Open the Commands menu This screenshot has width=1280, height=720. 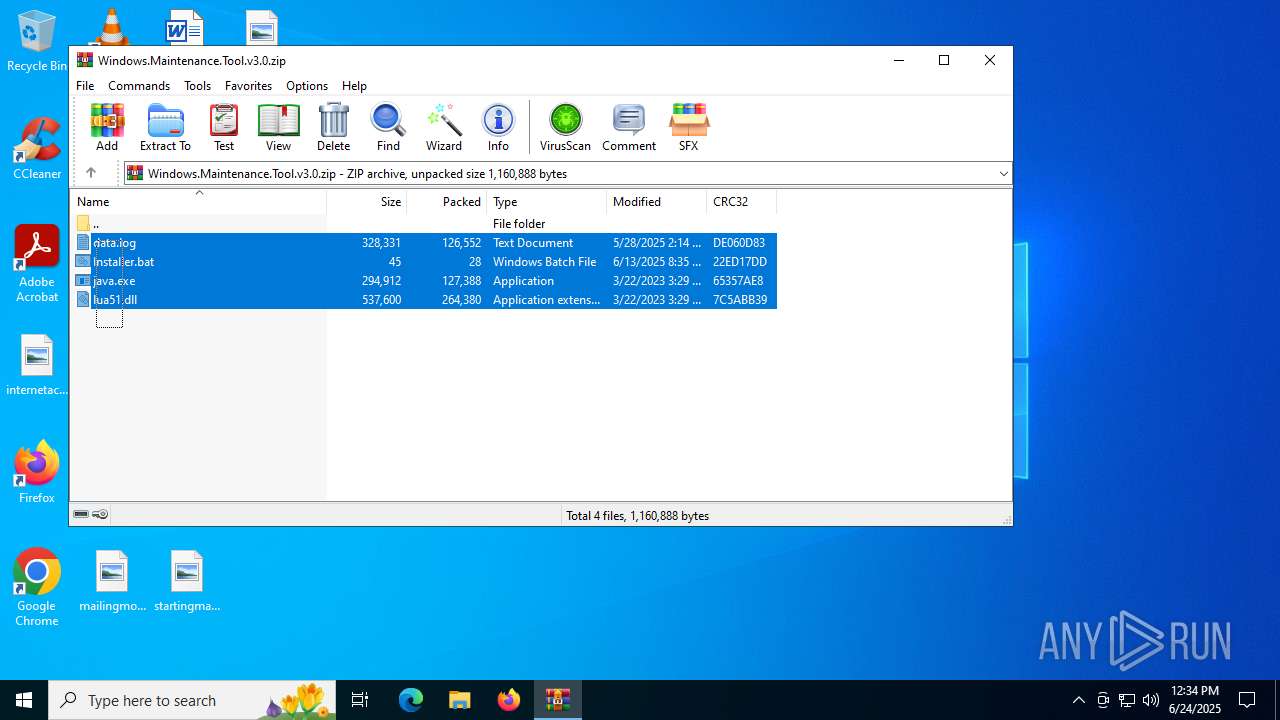coord(139,86)
